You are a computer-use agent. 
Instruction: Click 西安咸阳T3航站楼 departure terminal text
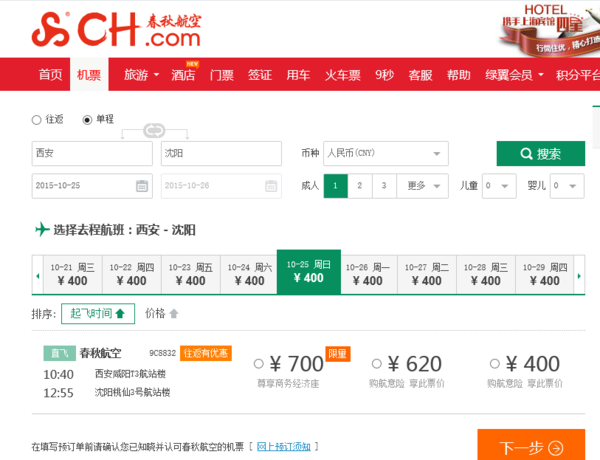point(130,374)
